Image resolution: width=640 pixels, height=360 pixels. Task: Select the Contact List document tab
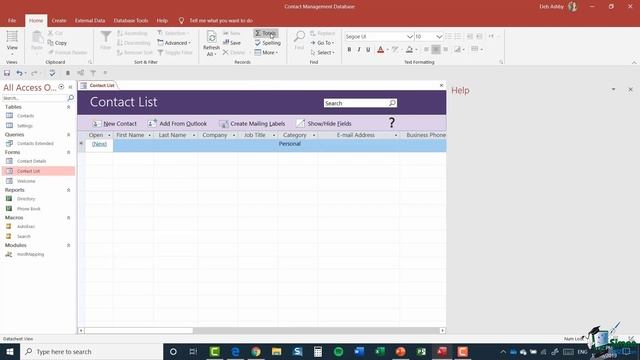98,85
